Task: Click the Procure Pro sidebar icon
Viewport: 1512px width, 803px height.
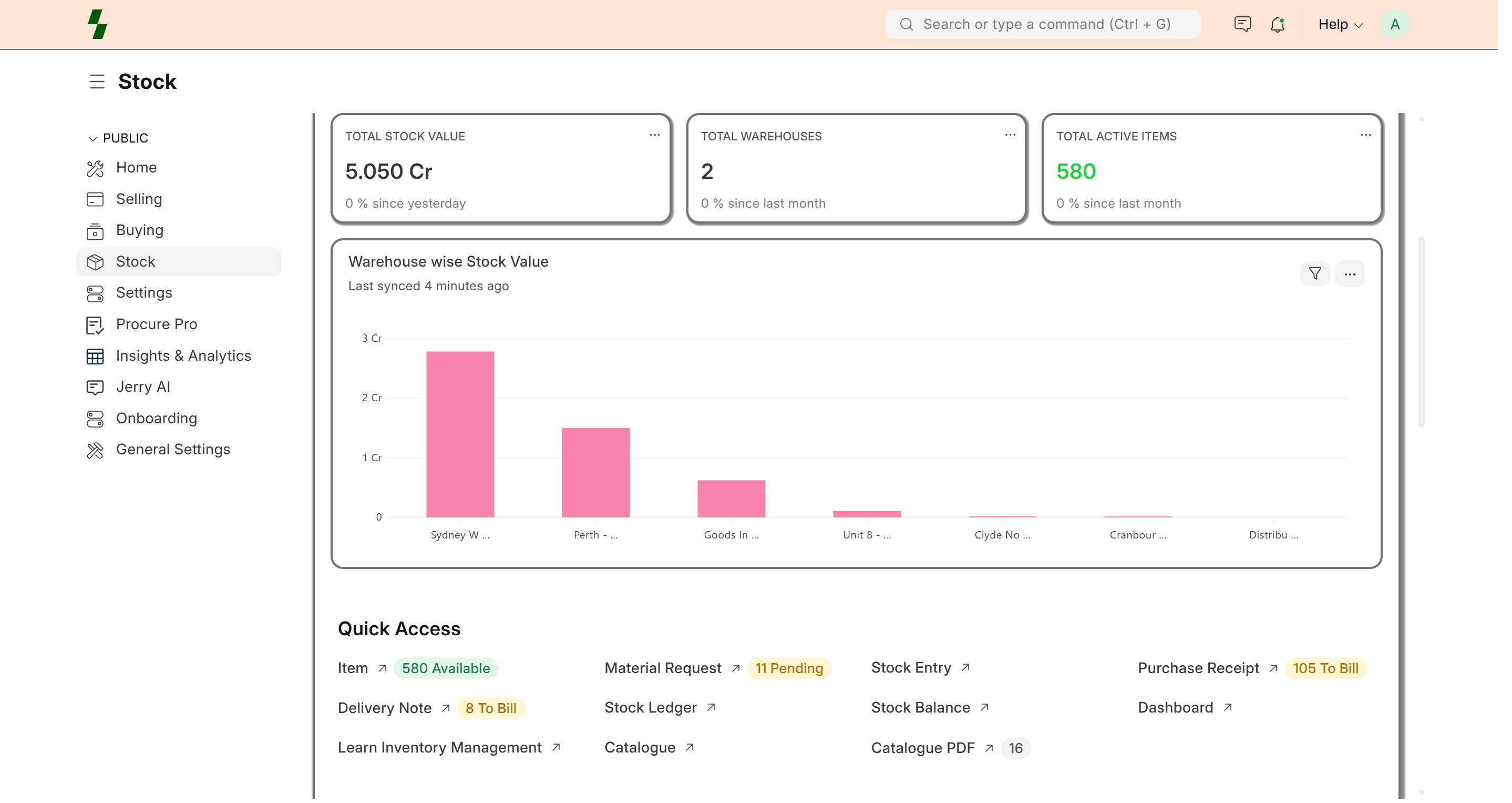Action: point(95,325)
